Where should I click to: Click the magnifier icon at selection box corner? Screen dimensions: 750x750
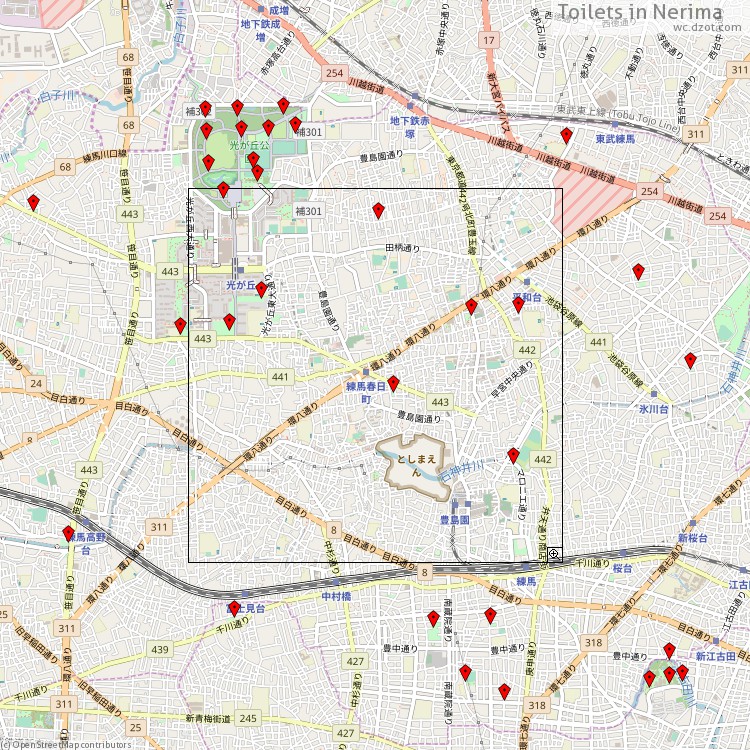[x=553, y=553]
